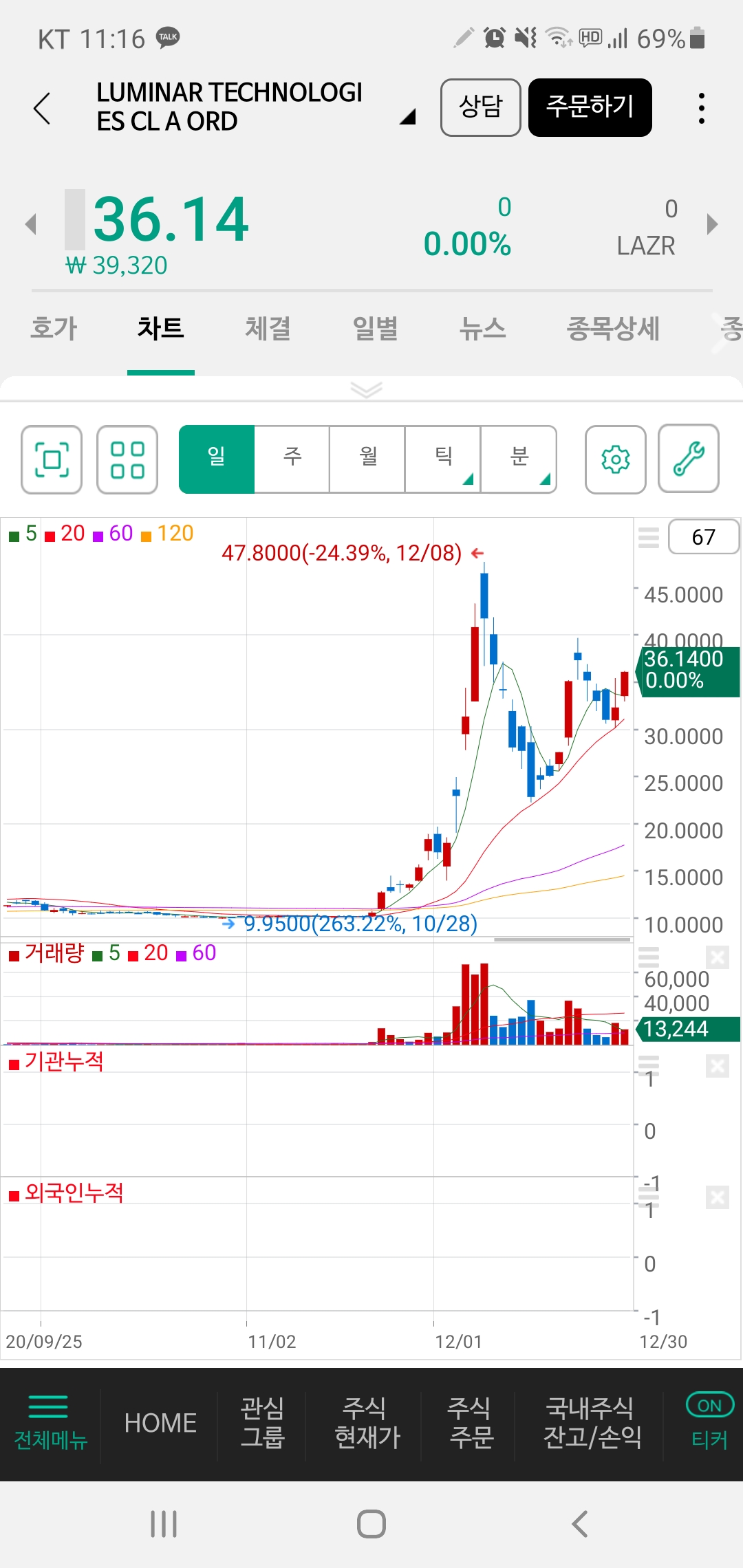Viewport: 743px width, 1568px height.
Task: Grab price chart panel handle icon
Action: 649,537
